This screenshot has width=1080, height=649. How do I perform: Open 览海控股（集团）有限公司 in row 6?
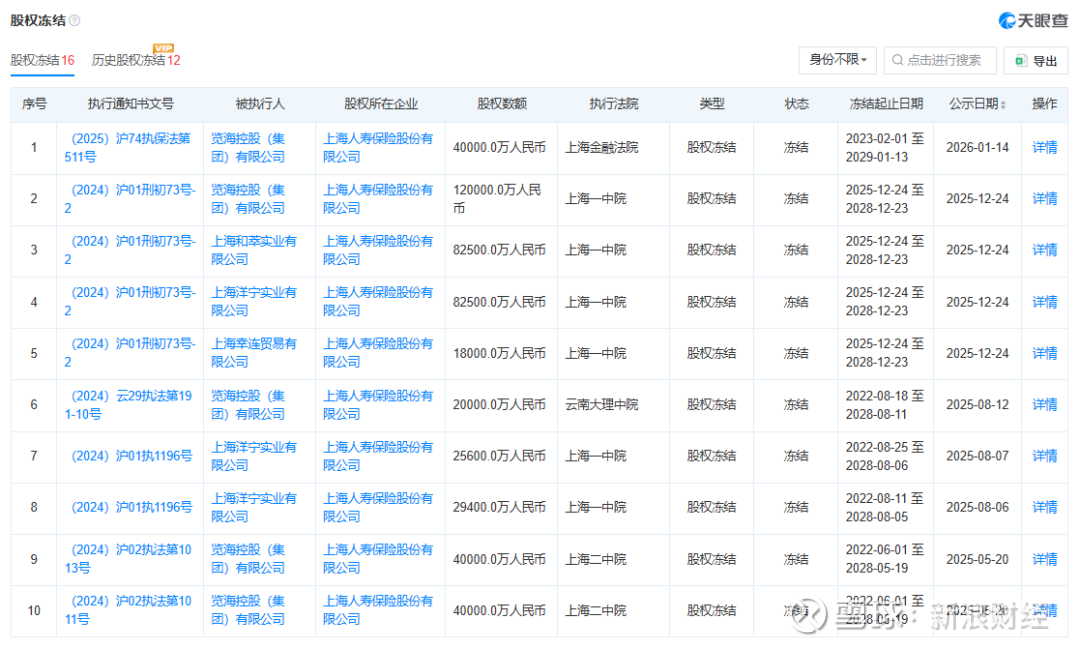point(248,404)
